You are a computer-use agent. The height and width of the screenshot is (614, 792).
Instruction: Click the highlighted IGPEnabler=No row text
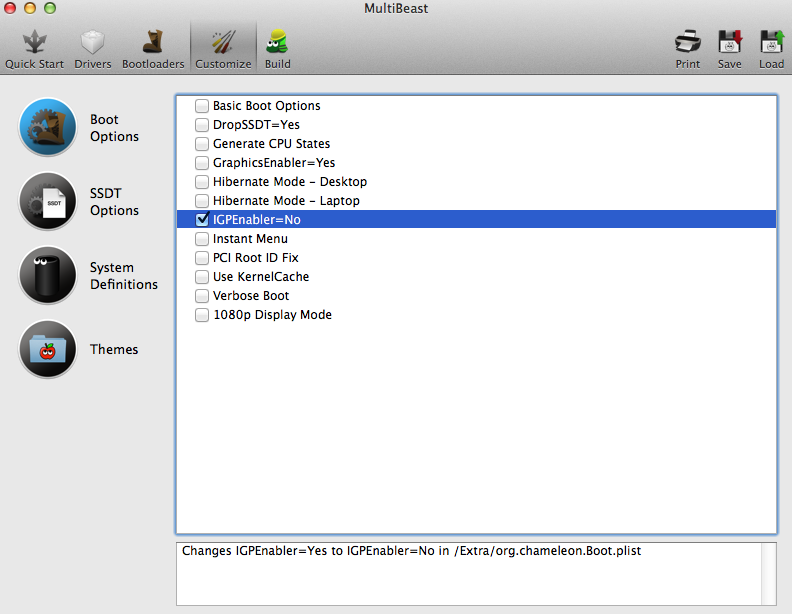click(257, 220)
